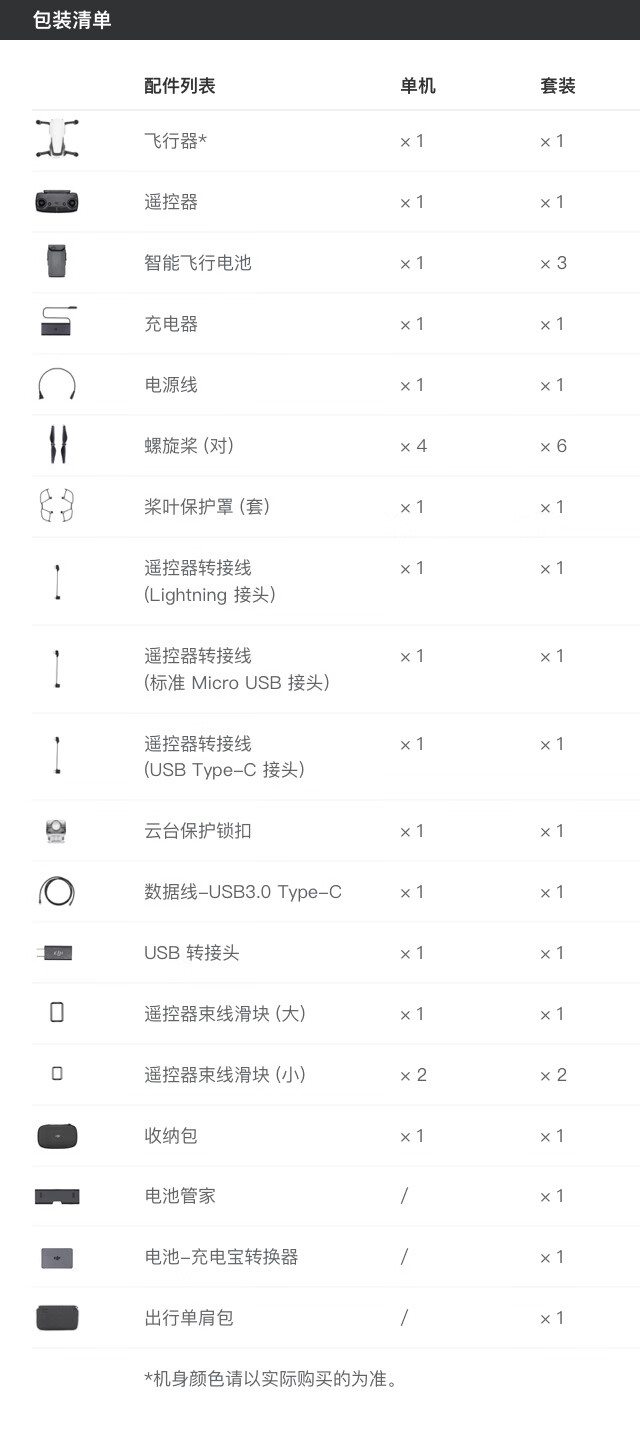Click the 包装清单 header title
This screenshot has height=1445, width=640.
[72, 20]
